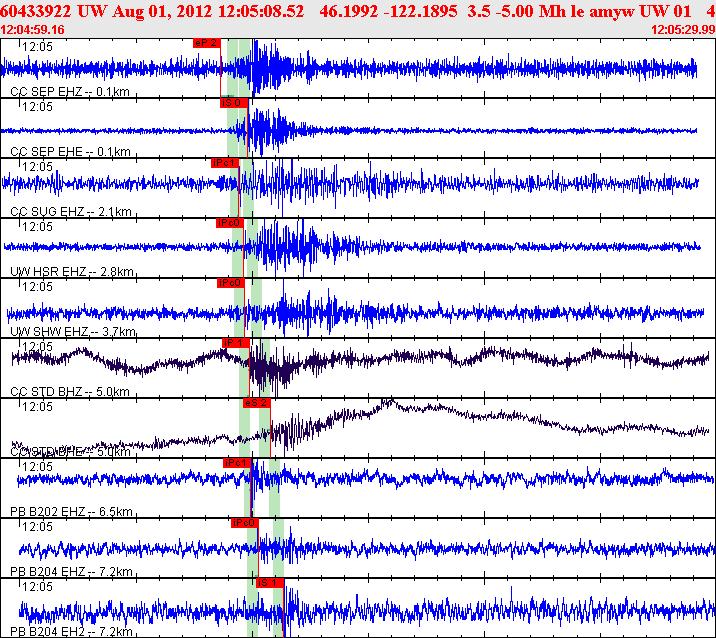
Task: Click the green time window on SEP EHZ trace
Action: coord(239,68)
